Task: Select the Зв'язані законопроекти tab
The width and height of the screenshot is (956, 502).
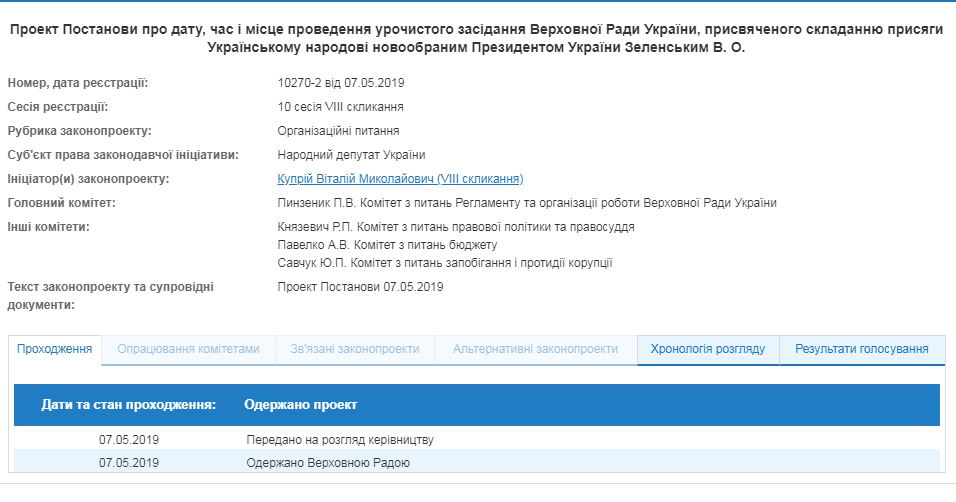Action: [x=355, y=349]
